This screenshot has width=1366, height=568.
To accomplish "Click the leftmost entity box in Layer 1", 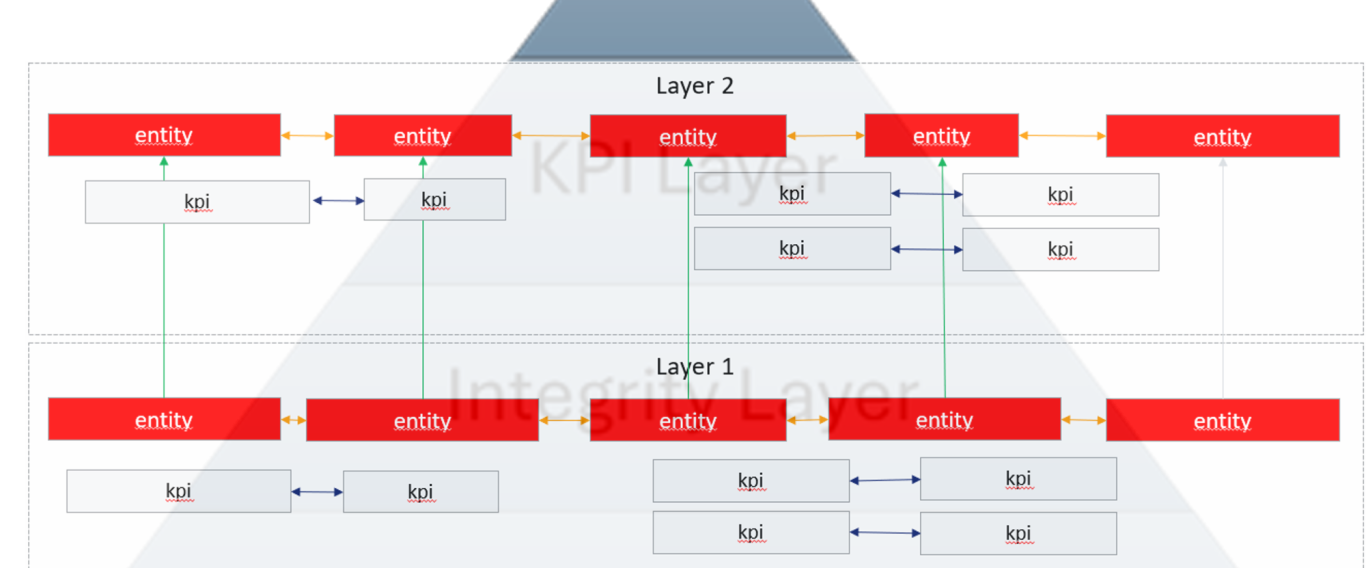I will point(164,419).
